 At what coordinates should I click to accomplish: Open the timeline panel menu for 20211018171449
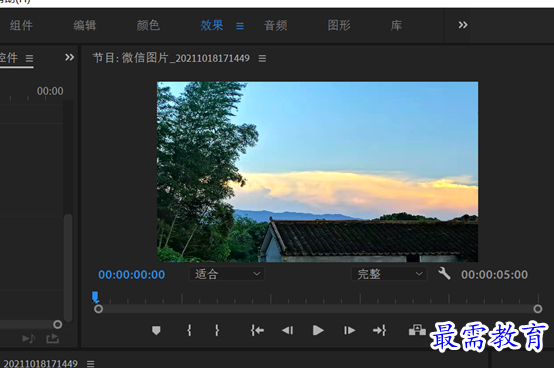pyautogui.click(x=91, y=363)
